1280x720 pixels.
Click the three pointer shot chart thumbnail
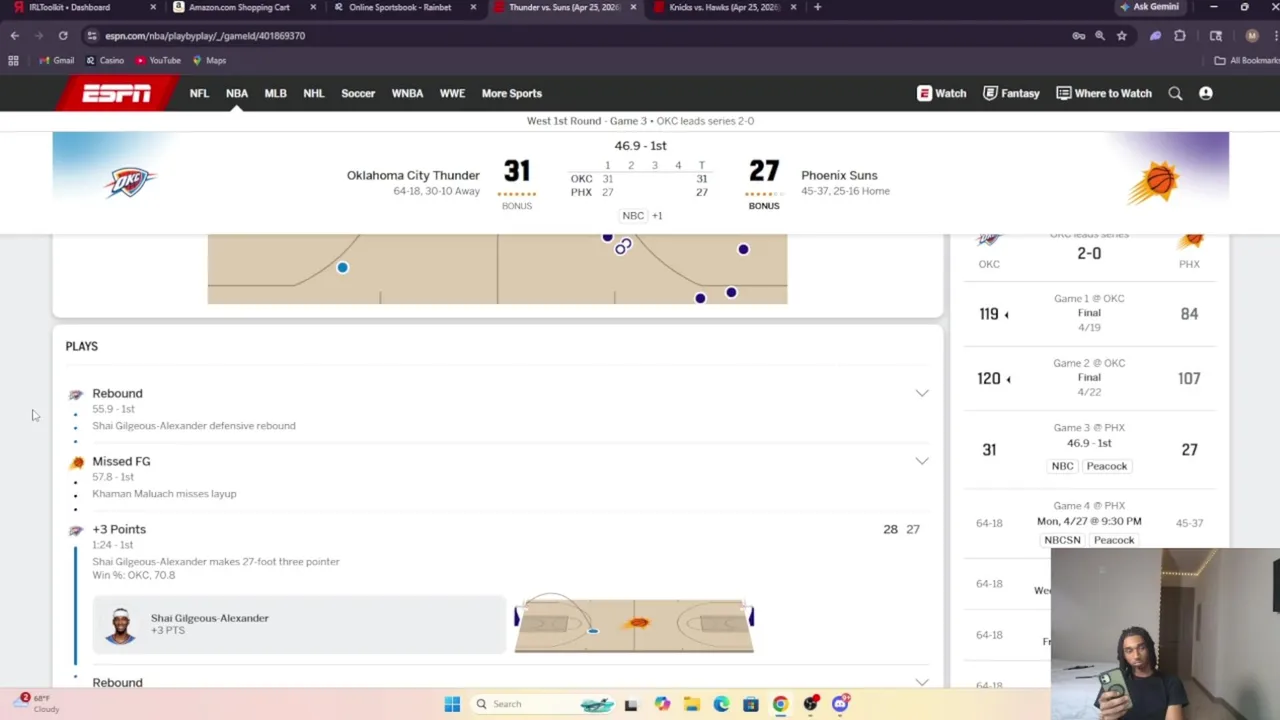click(634, 624)
